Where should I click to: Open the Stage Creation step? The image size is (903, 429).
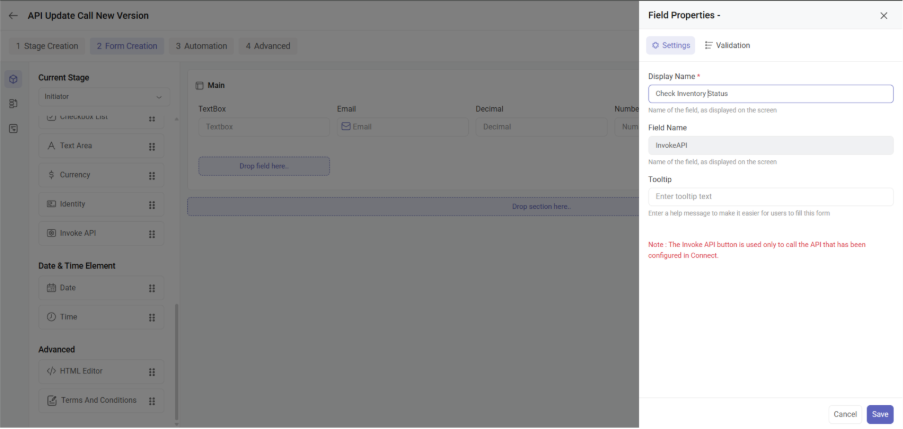point(47,46)
